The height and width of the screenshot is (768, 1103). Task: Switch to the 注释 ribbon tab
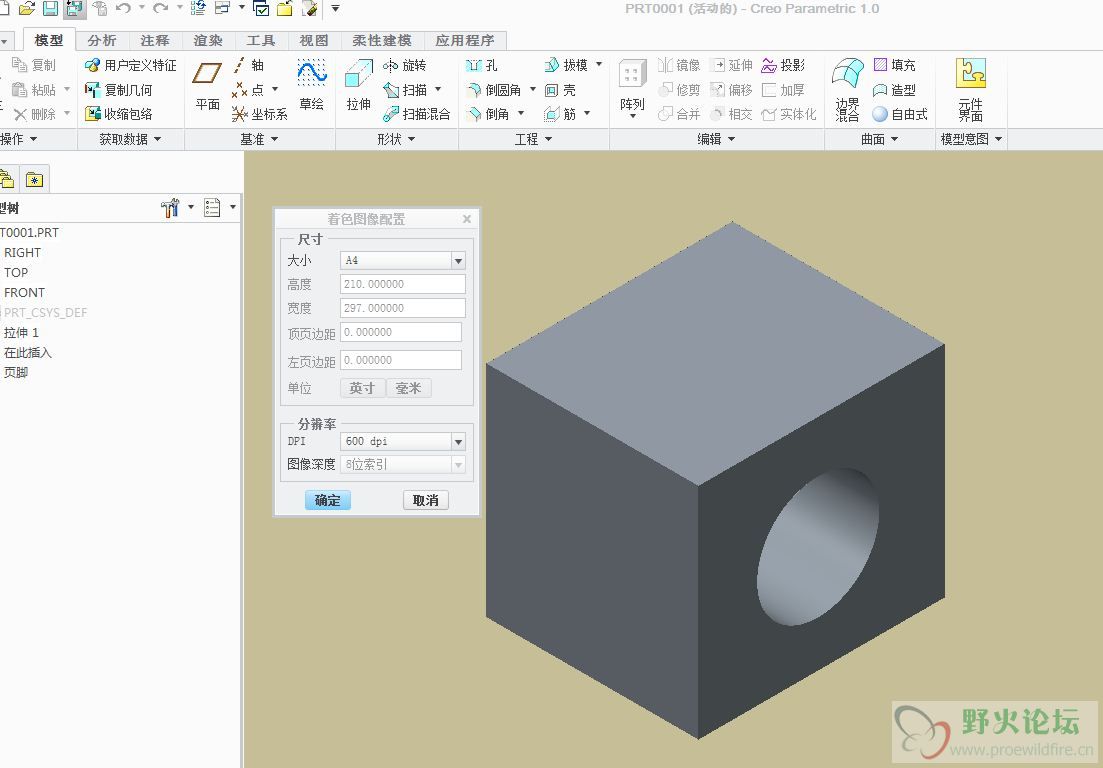coord(155,41)
